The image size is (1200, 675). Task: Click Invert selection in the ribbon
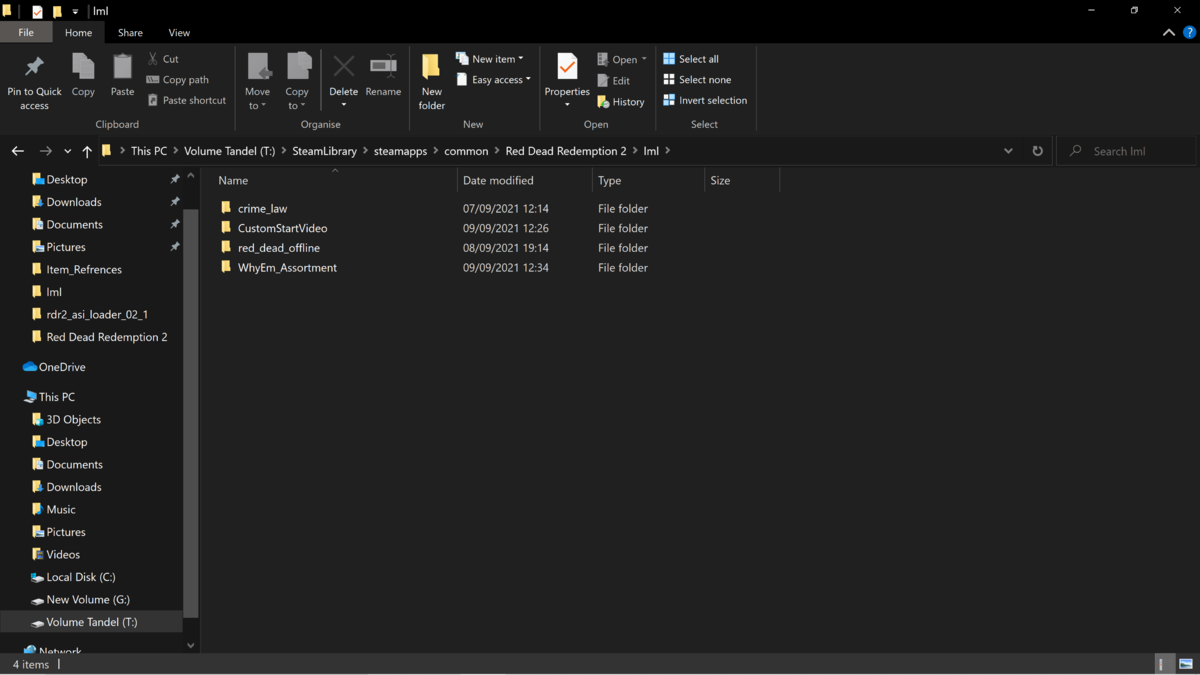[x=704, y=101]
